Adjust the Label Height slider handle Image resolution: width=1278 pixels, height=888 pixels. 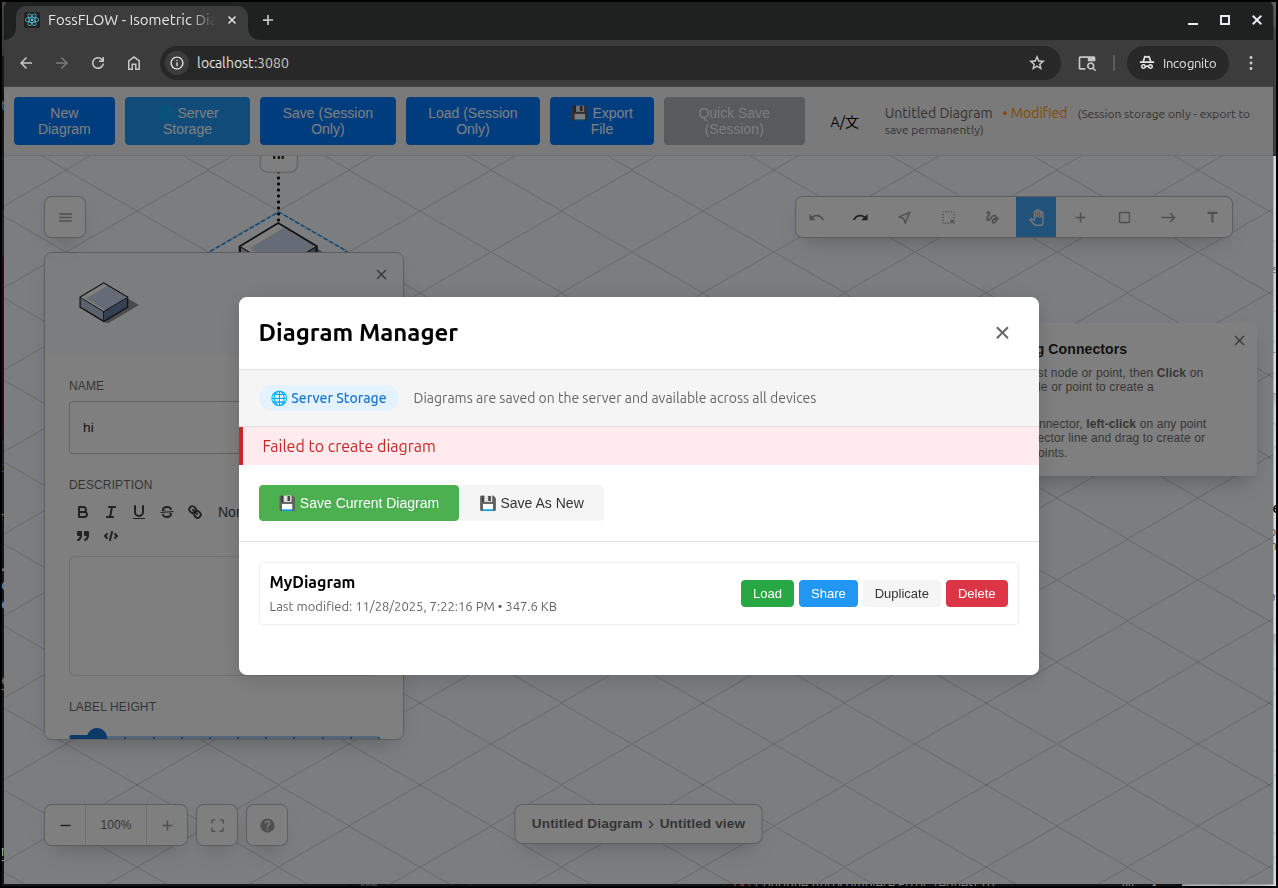pyautogui.click(x=97, y=737)
